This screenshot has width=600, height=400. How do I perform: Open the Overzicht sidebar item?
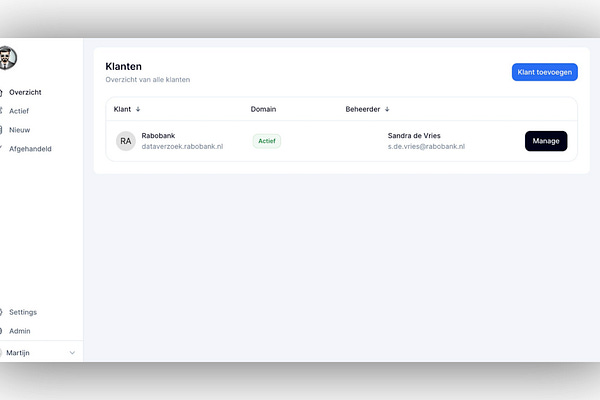tap(25, 92)
